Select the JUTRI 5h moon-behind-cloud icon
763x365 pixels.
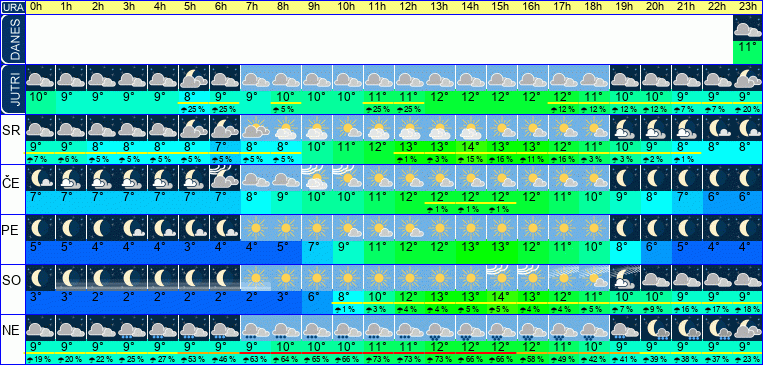194,78
